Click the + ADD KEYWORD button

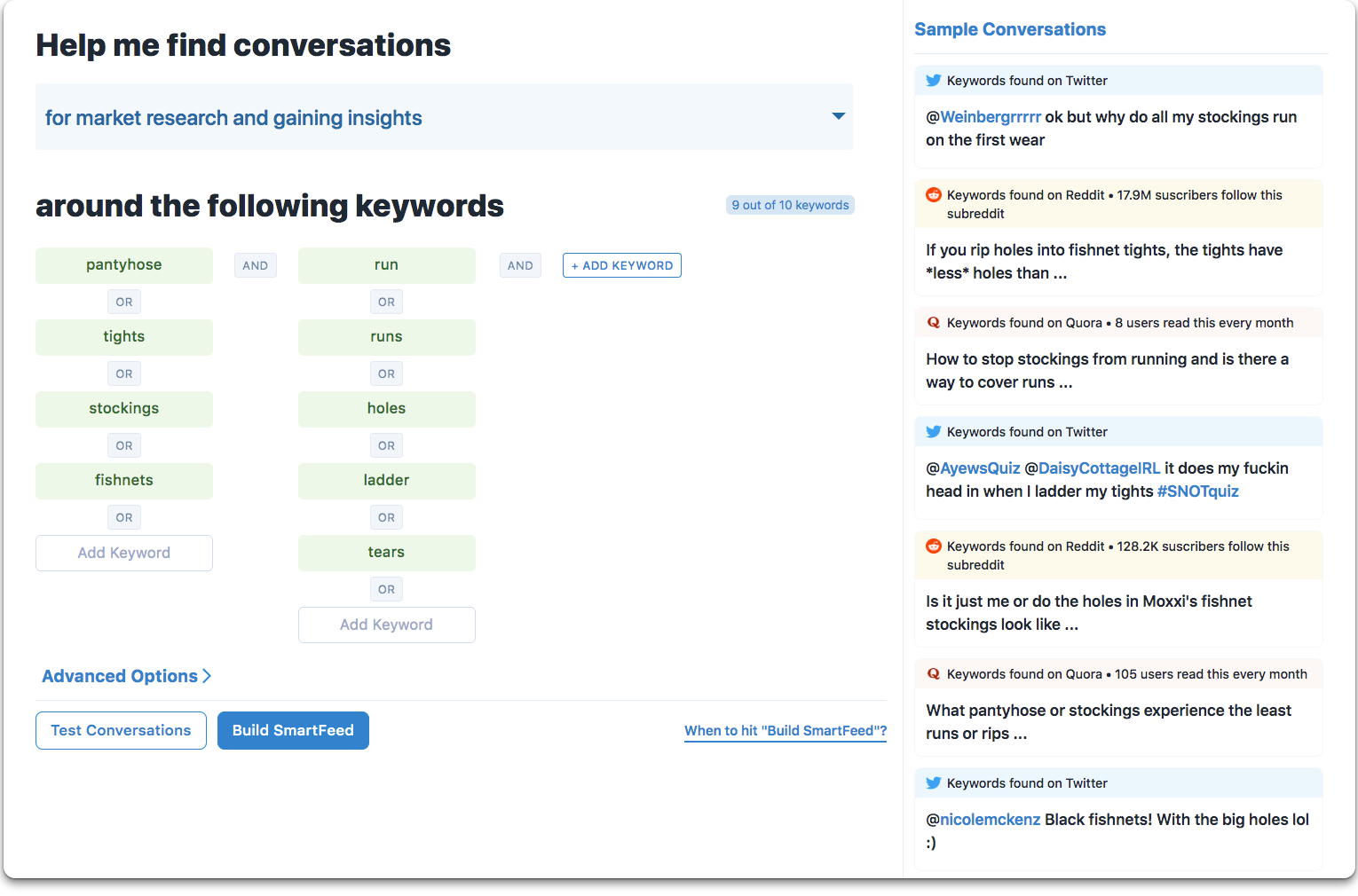point(622,265)
